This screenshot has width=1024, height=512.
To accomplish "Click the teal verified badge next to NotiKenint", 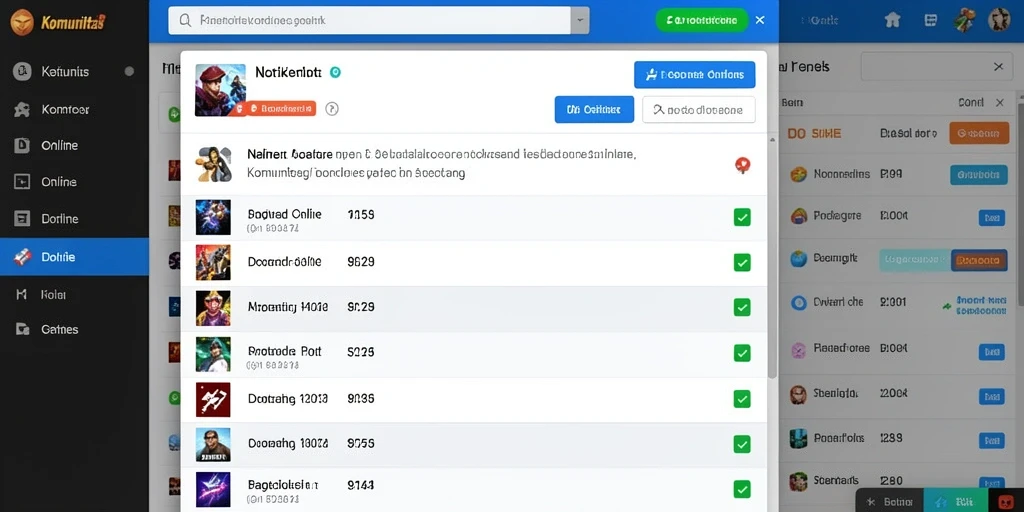I will tap(335, 72).
